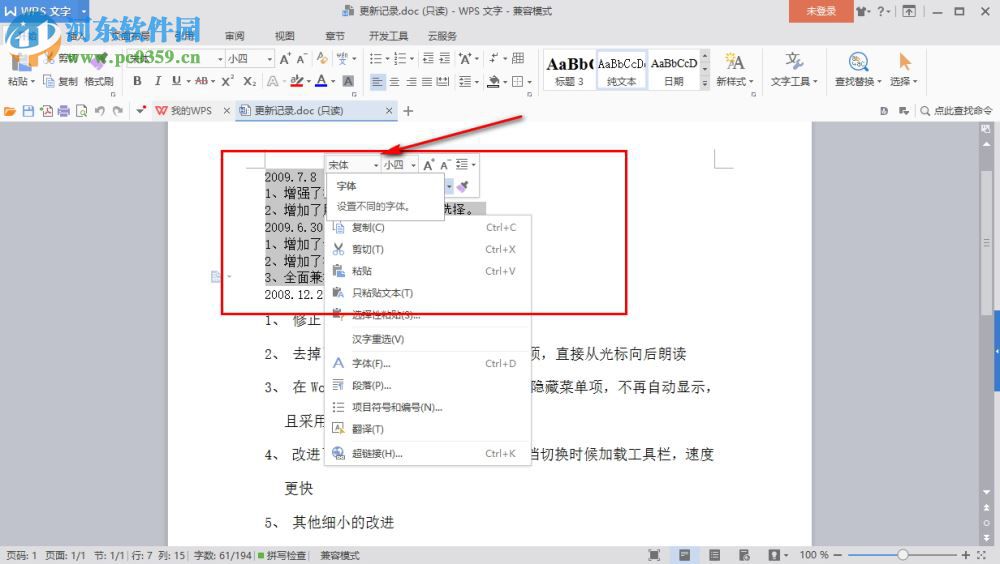Toggle character shading button

coord(348,81)
